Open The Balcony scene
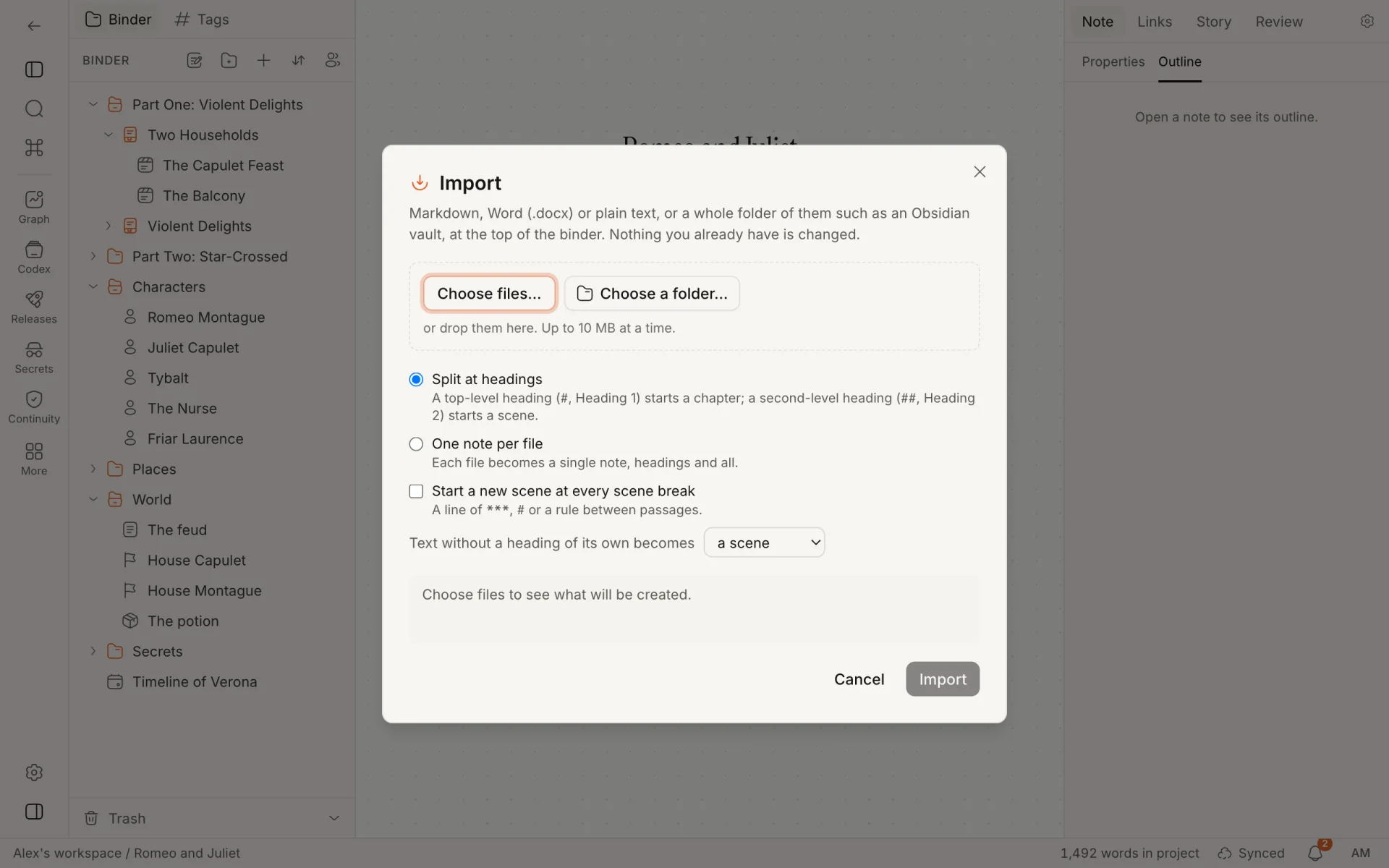The image size is (1389, 868). pos(191,196)
